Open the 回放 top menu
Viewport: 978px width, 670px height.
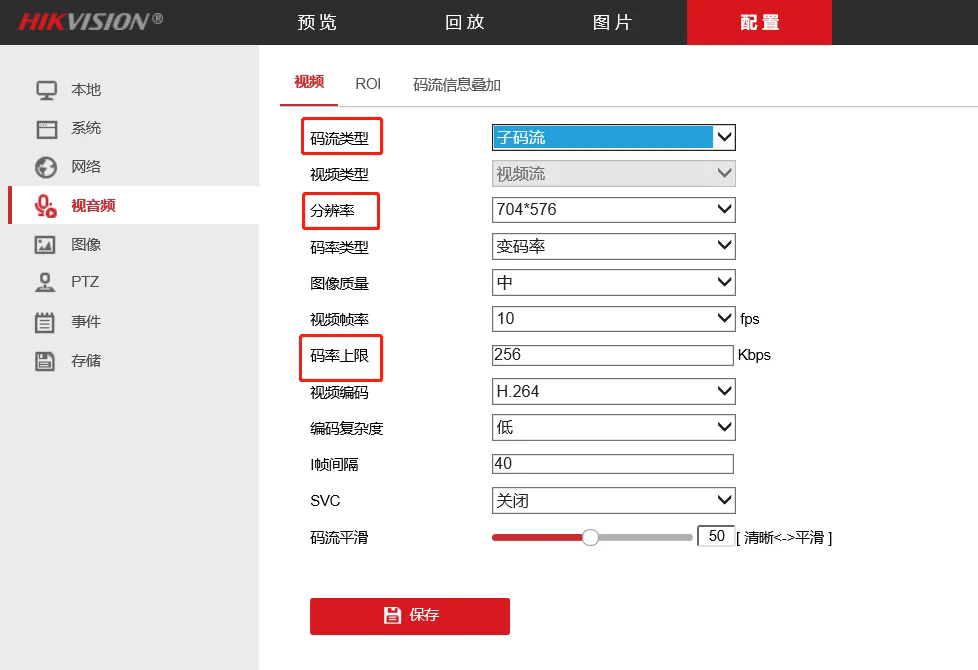[x=464, y=22]
